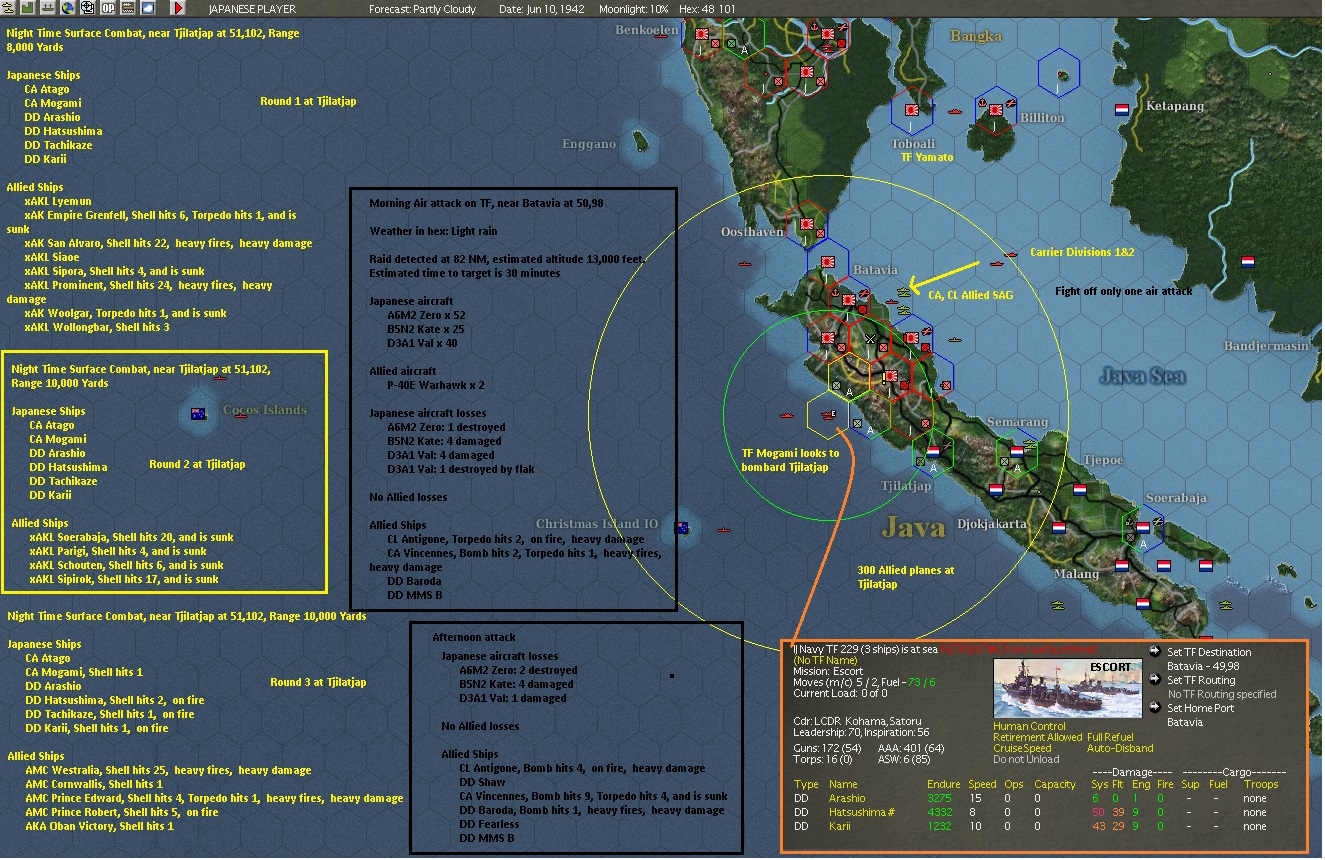The height and width of the screenshot is (860, 1325).
Task: Click the (No TF Name) label
Action: click(825, 660)
